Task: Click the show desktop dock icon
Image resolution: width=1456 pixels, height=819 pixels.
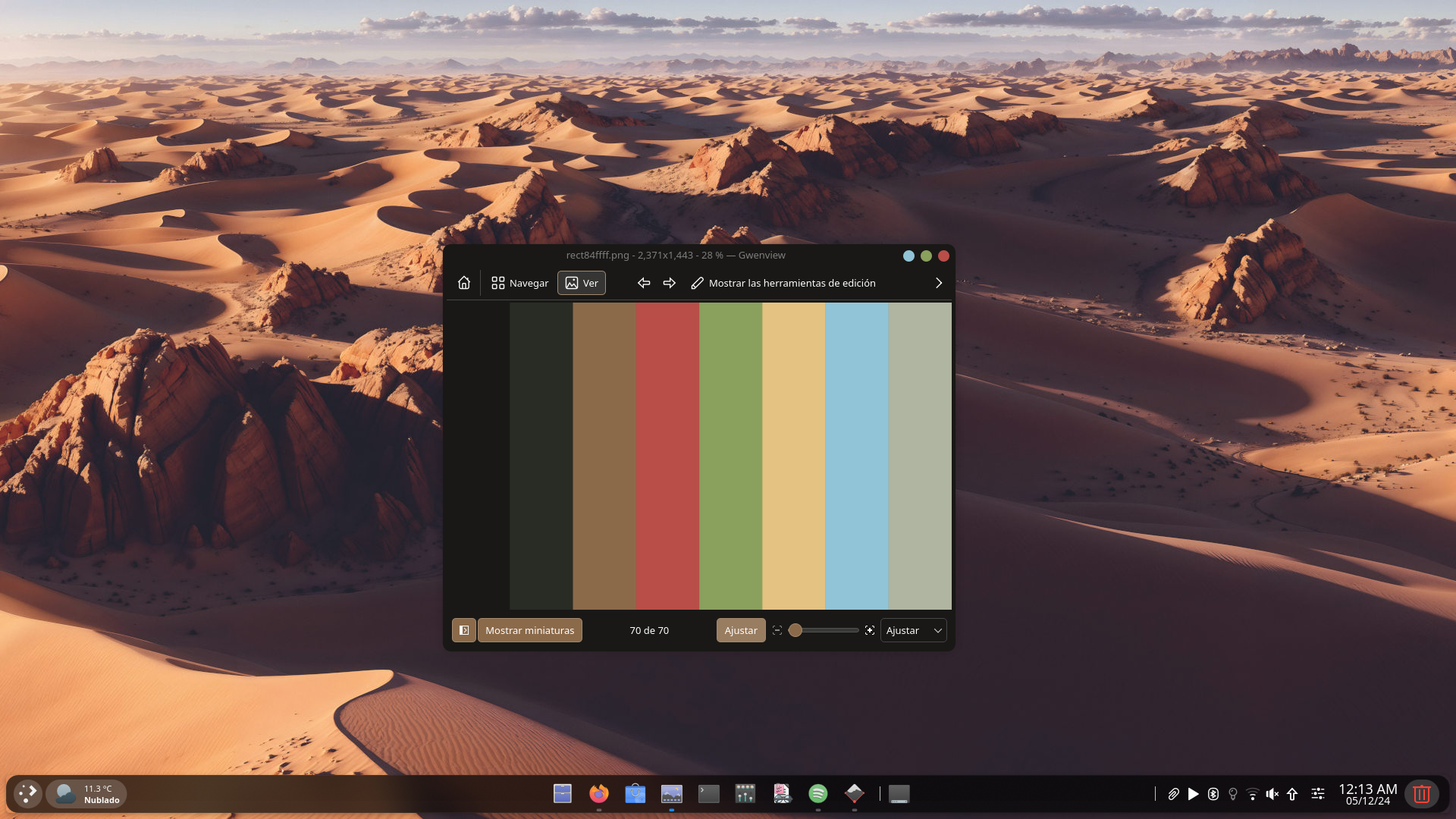Action: 899,794
